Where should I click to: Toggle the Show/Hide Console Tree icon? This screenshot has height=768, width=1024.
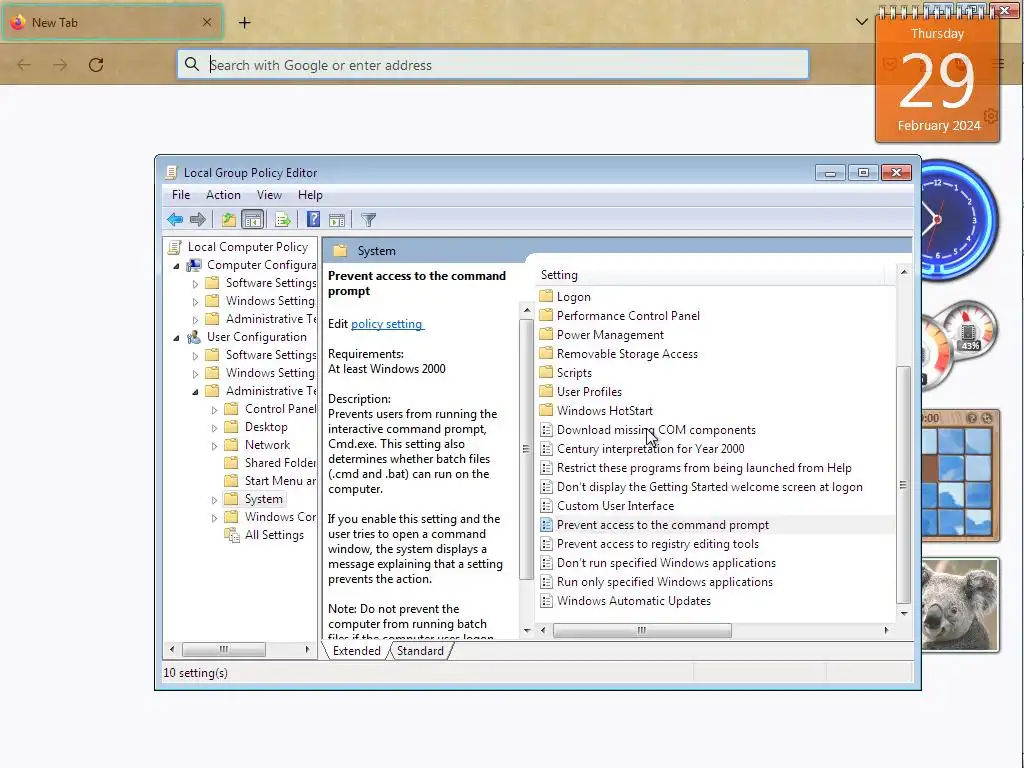click(x=252, y=219)
